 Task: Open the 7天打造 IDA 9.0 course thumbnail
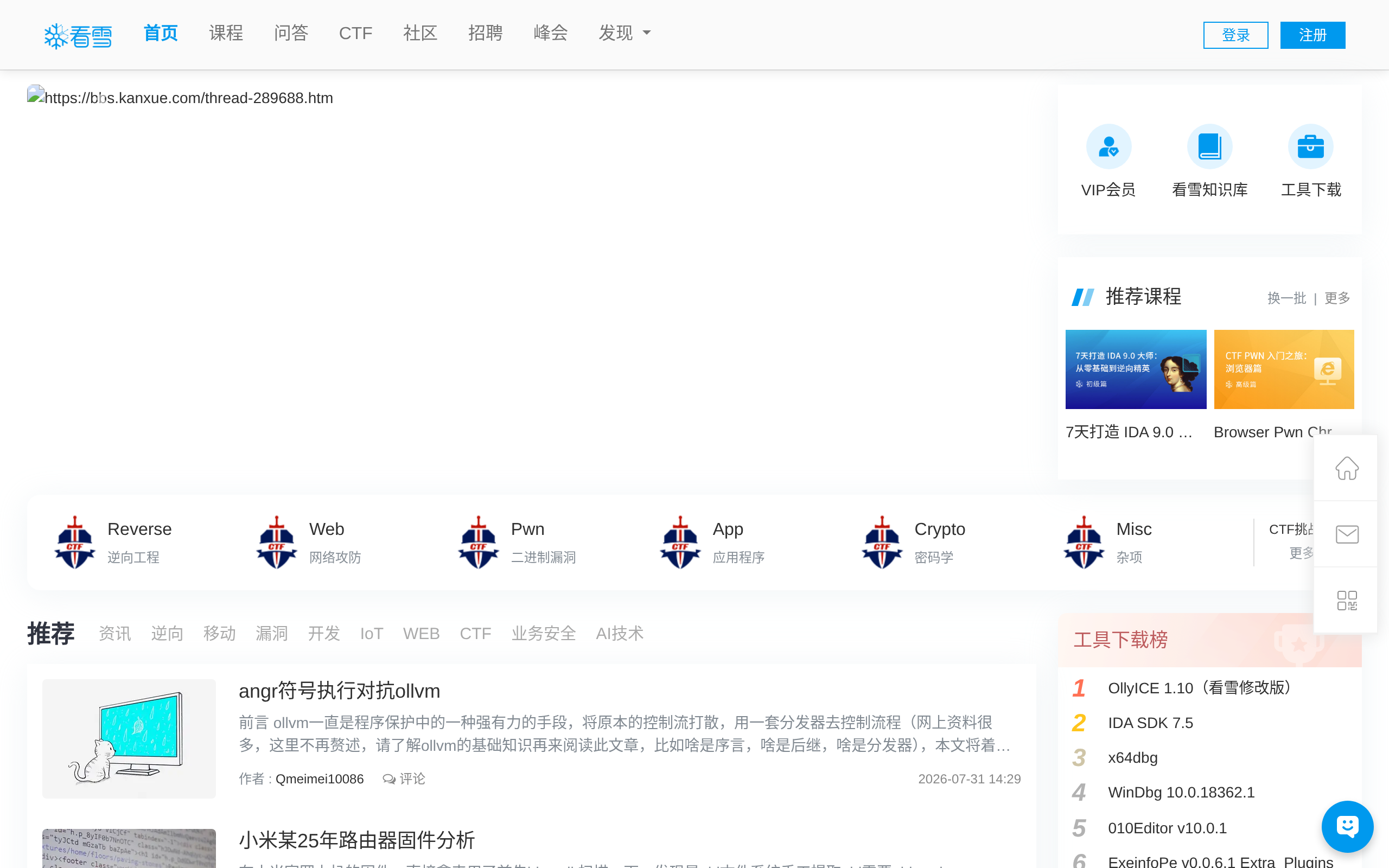coord(1136,369)
